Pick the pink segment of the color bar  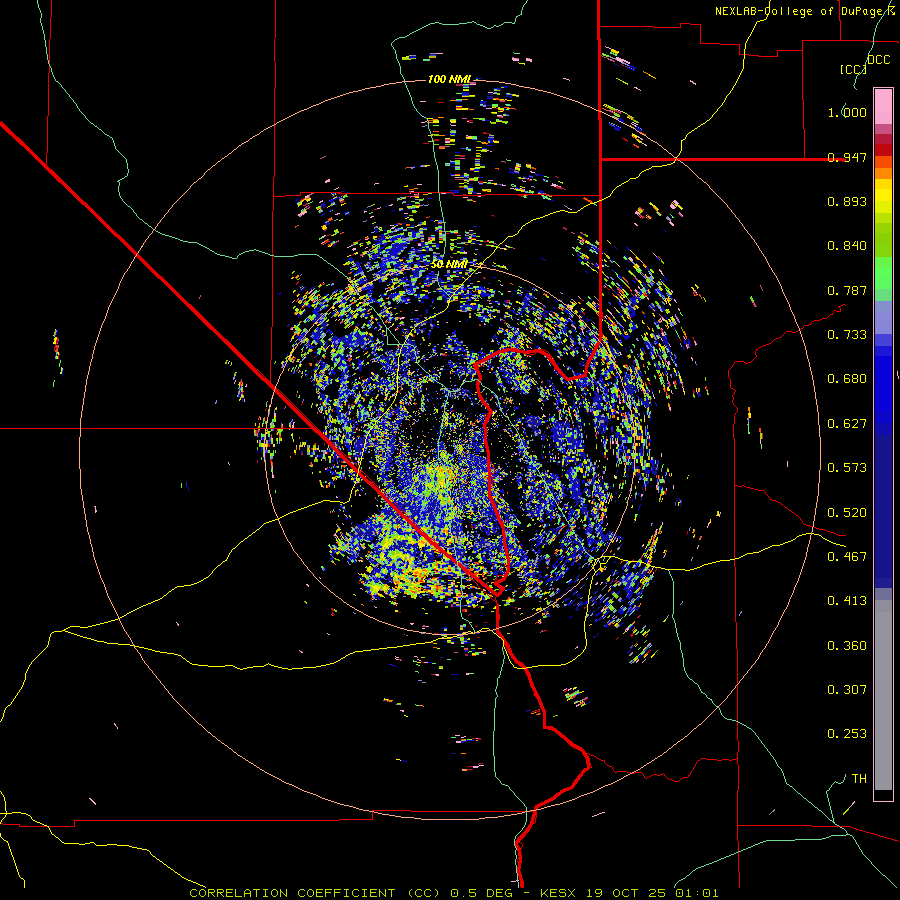(883, 107)
